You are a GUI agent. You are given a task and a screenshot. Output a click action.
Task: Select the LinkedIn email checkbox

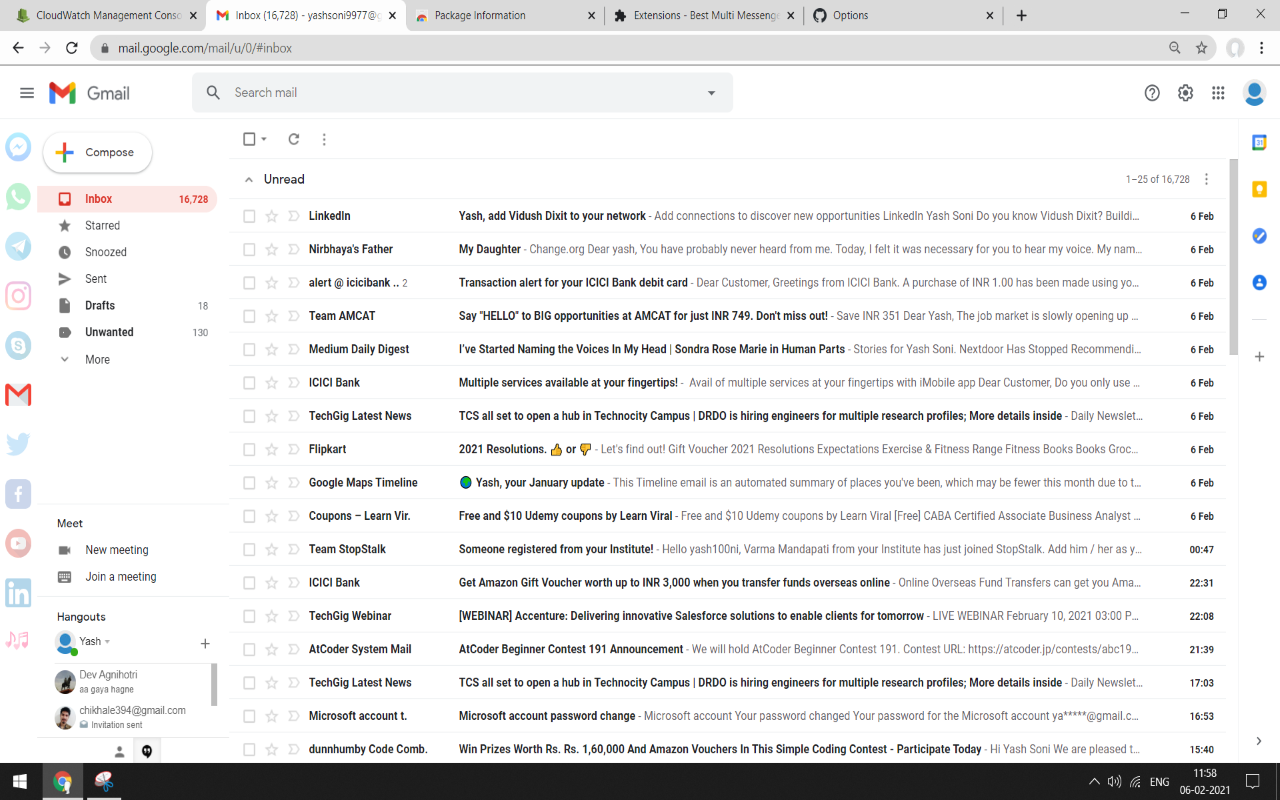(249, 216)
